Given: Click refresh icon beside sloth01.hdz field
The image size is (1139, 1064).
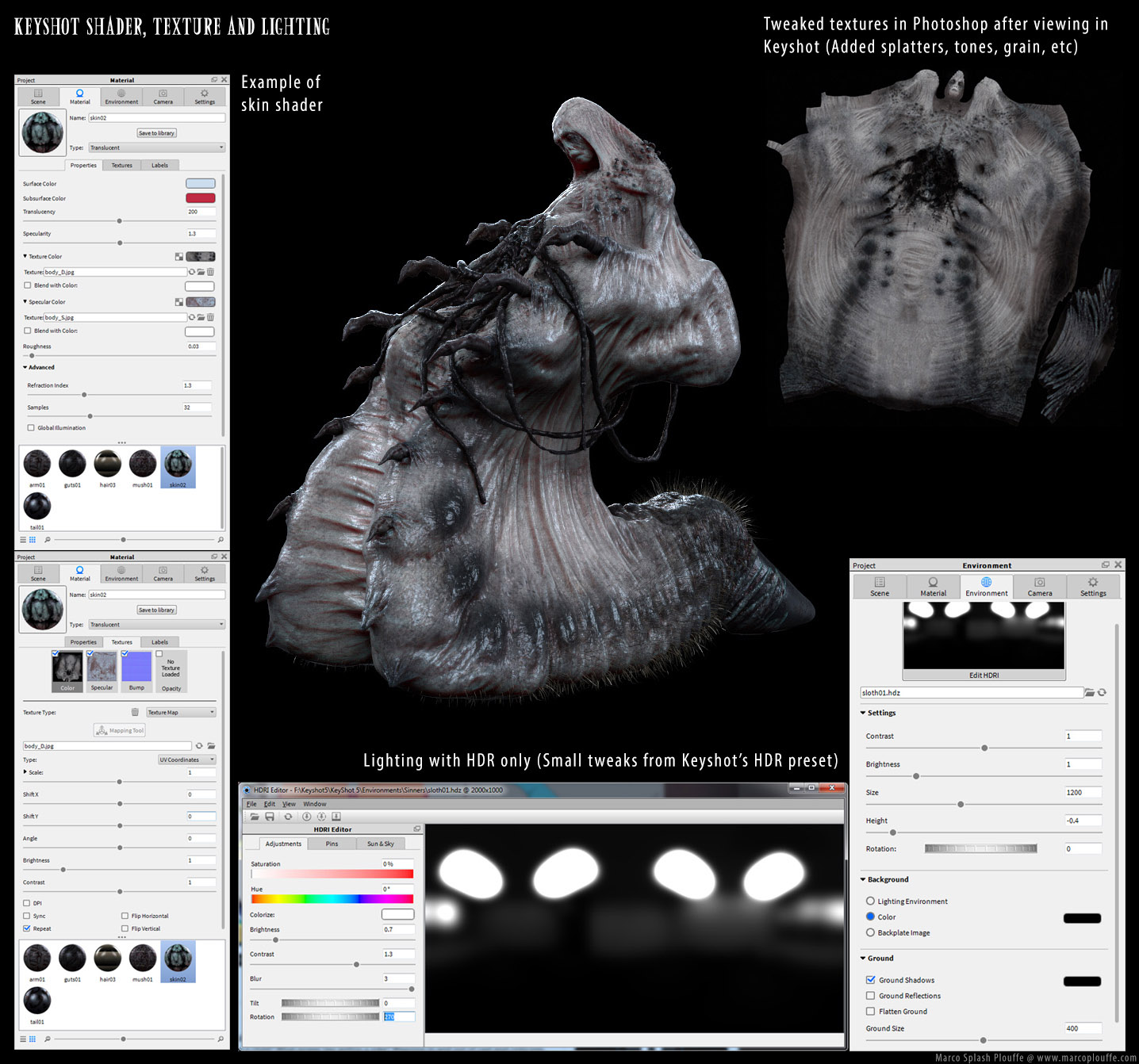Looking at the screenshot, I should (1102, 692).
